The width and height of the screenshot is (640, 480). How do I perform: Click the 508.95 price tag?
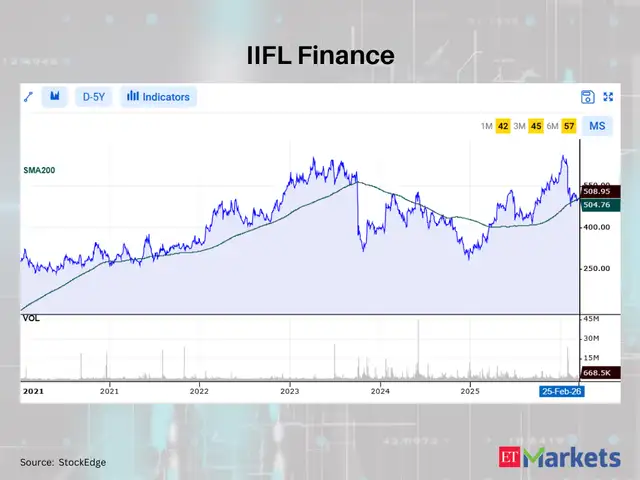(600, 191)
